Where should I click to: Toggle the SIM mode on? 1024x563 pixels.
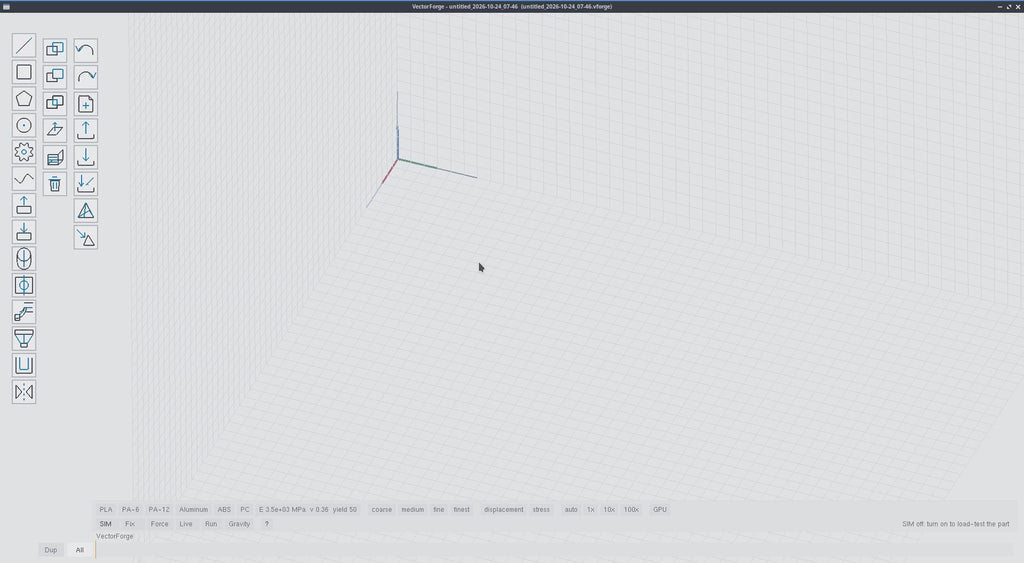tap(105, 524)
